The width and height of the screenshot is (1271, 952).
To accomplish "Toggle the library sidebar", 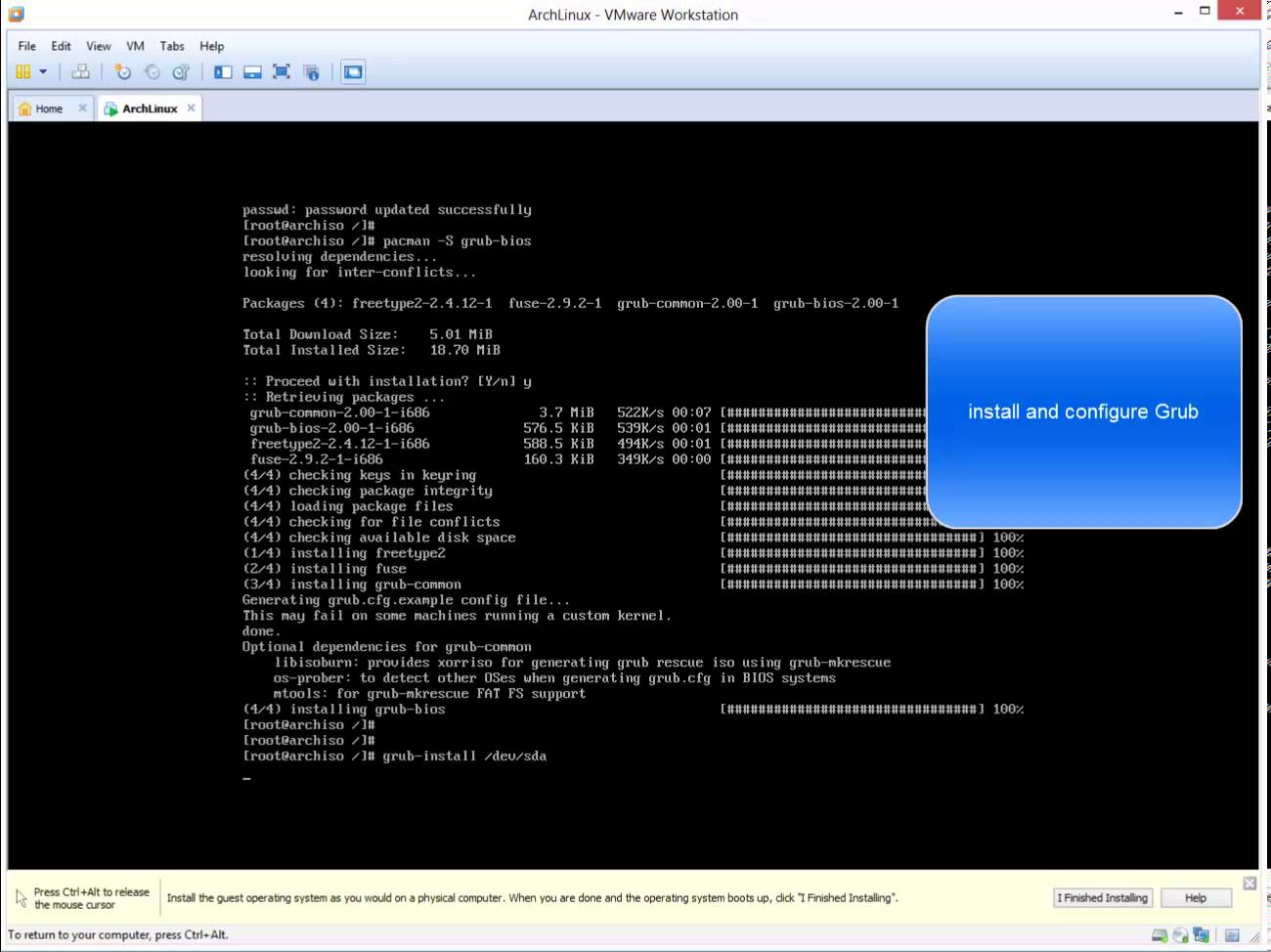I will [223, 71].
